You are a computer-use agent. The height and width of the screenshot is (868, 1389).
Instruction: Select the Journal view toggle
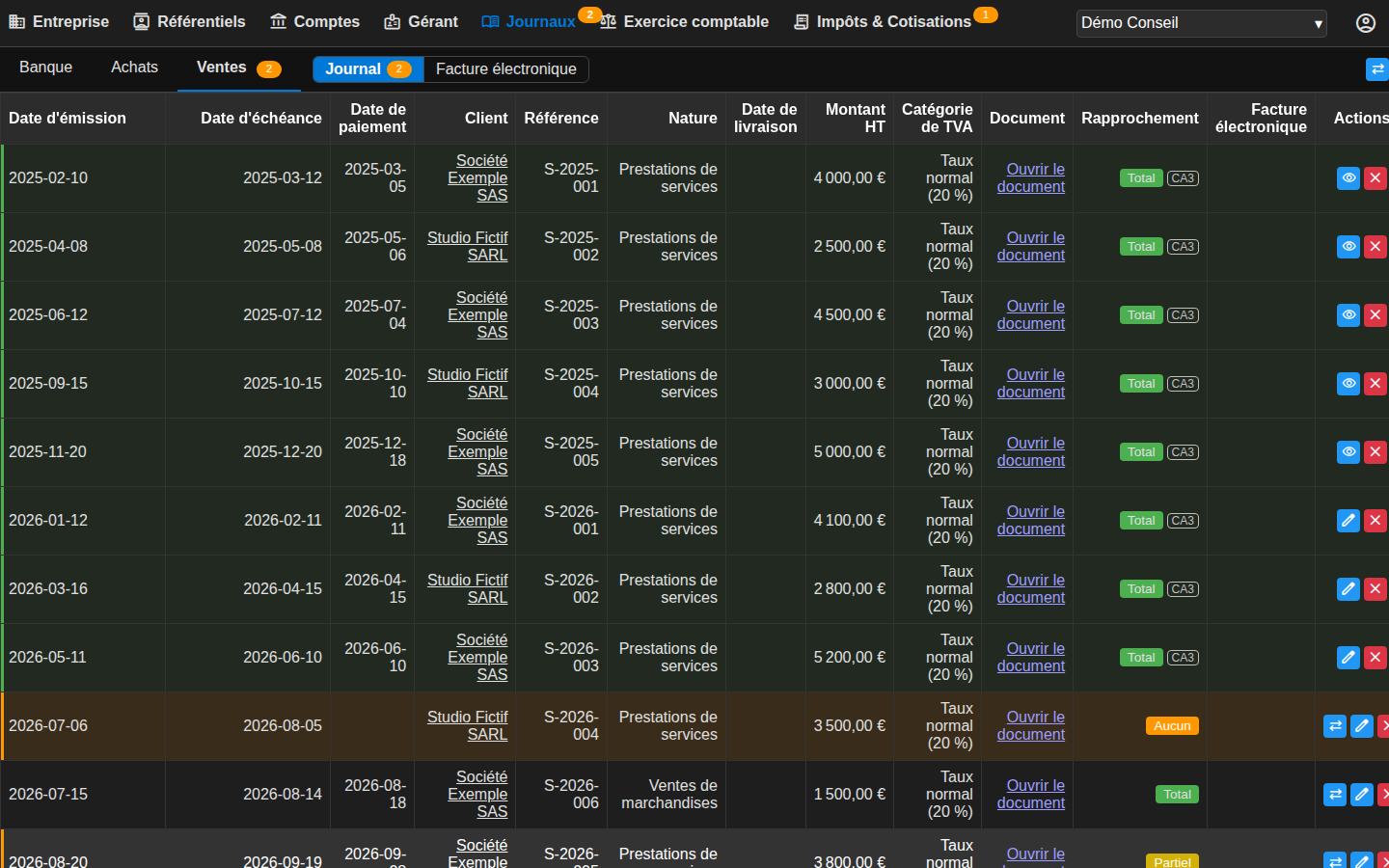coord(368,69)
